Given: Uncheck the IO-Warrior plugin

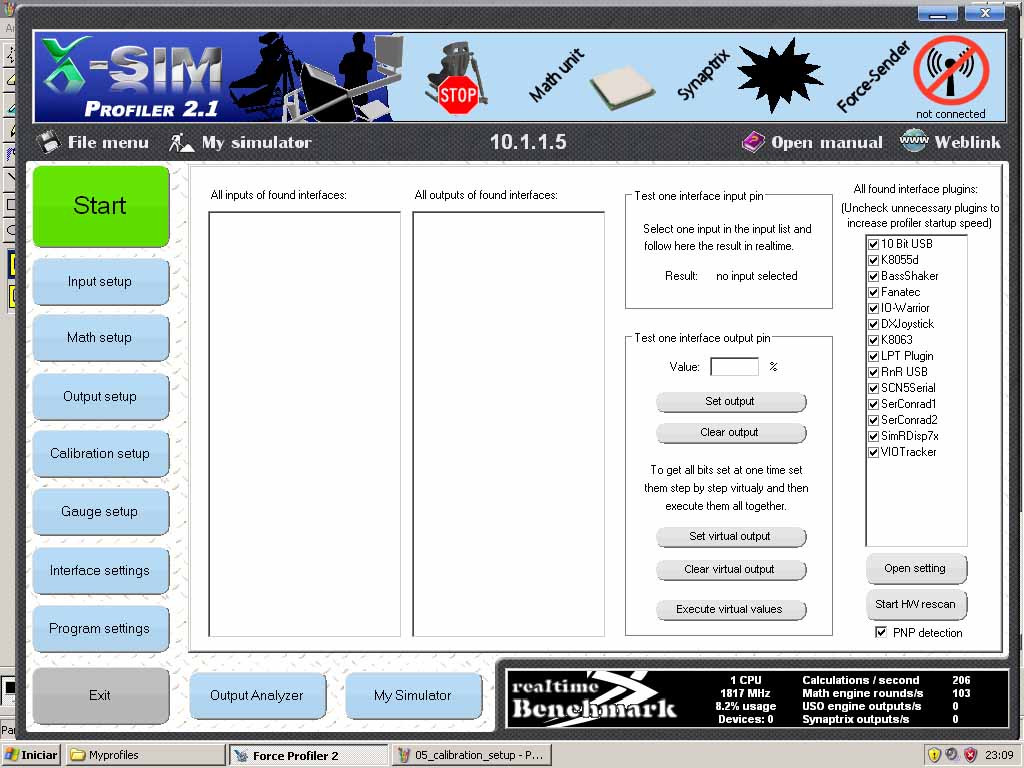Looking at the screenshot, I should 873,308.
